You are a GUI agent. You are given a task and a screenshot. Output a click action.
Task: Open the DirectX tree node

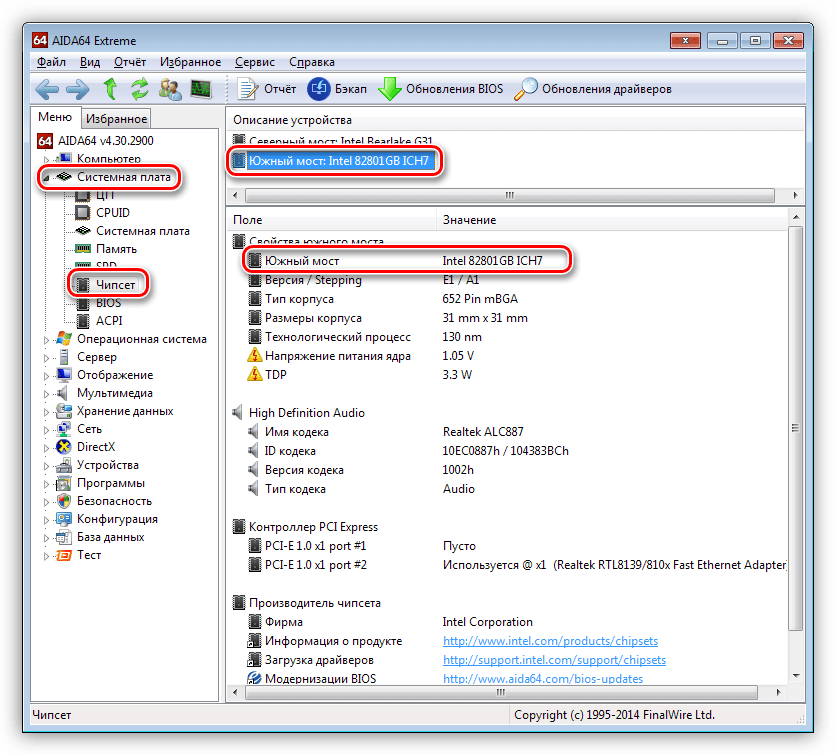[x=98, y=447]
